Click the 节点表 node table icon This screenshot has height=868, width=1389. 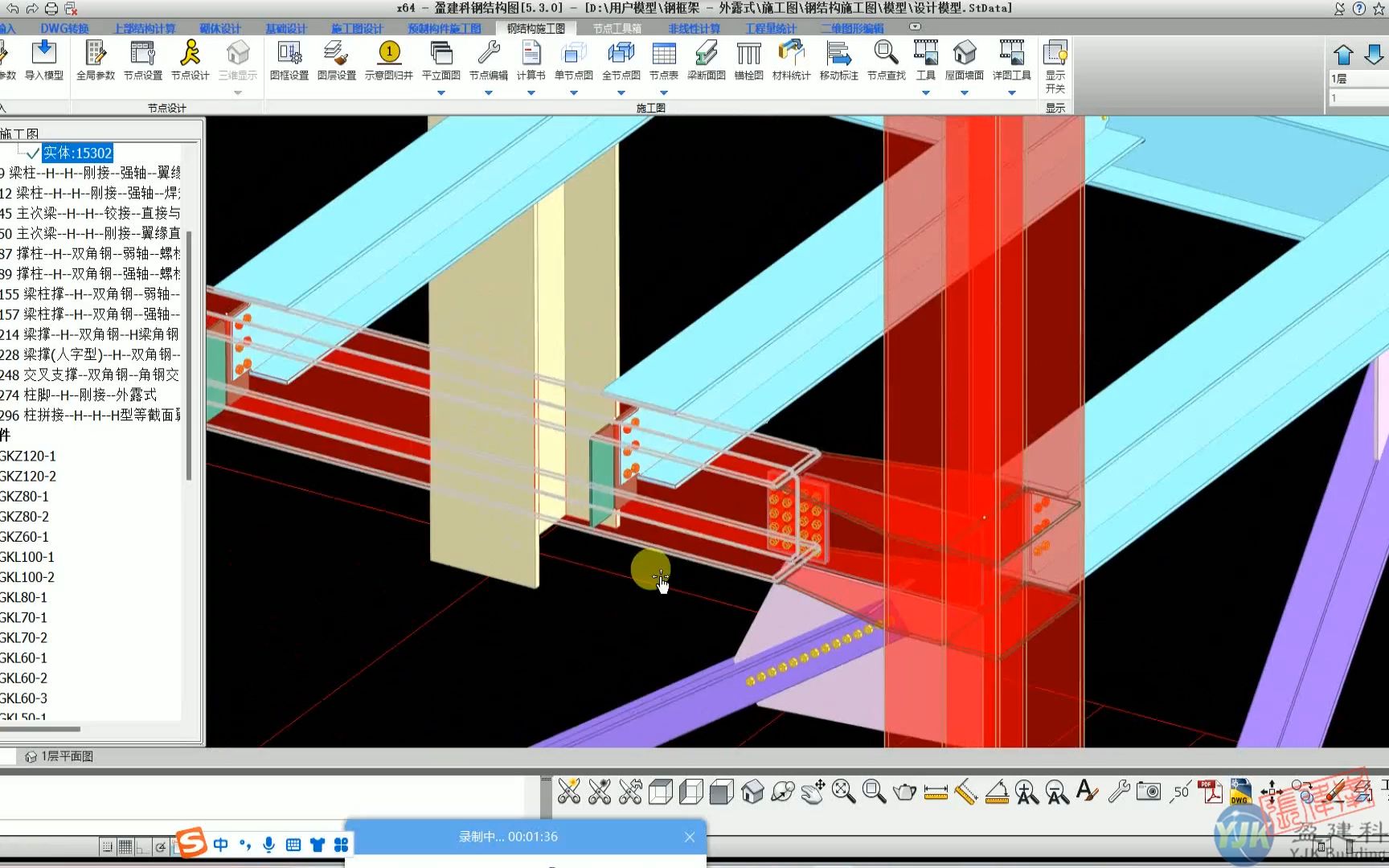click(x=664, y=60)
